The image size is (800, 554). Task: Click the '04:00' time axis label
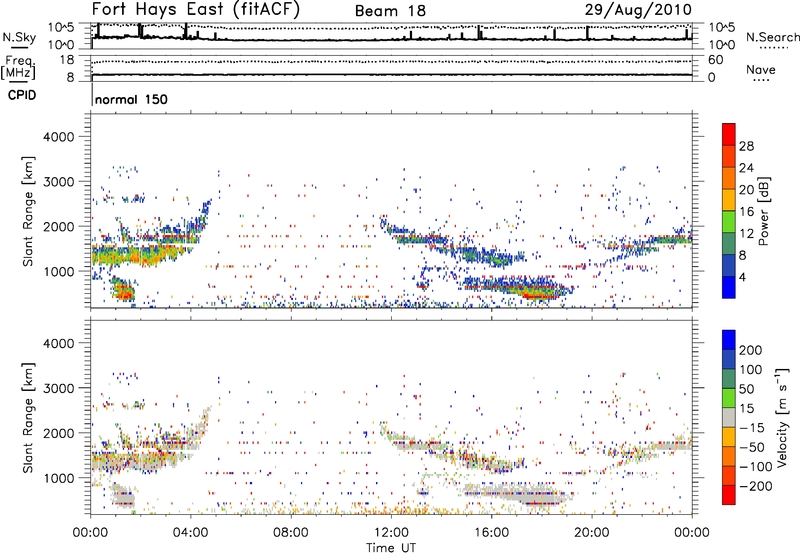coord(191,533)
